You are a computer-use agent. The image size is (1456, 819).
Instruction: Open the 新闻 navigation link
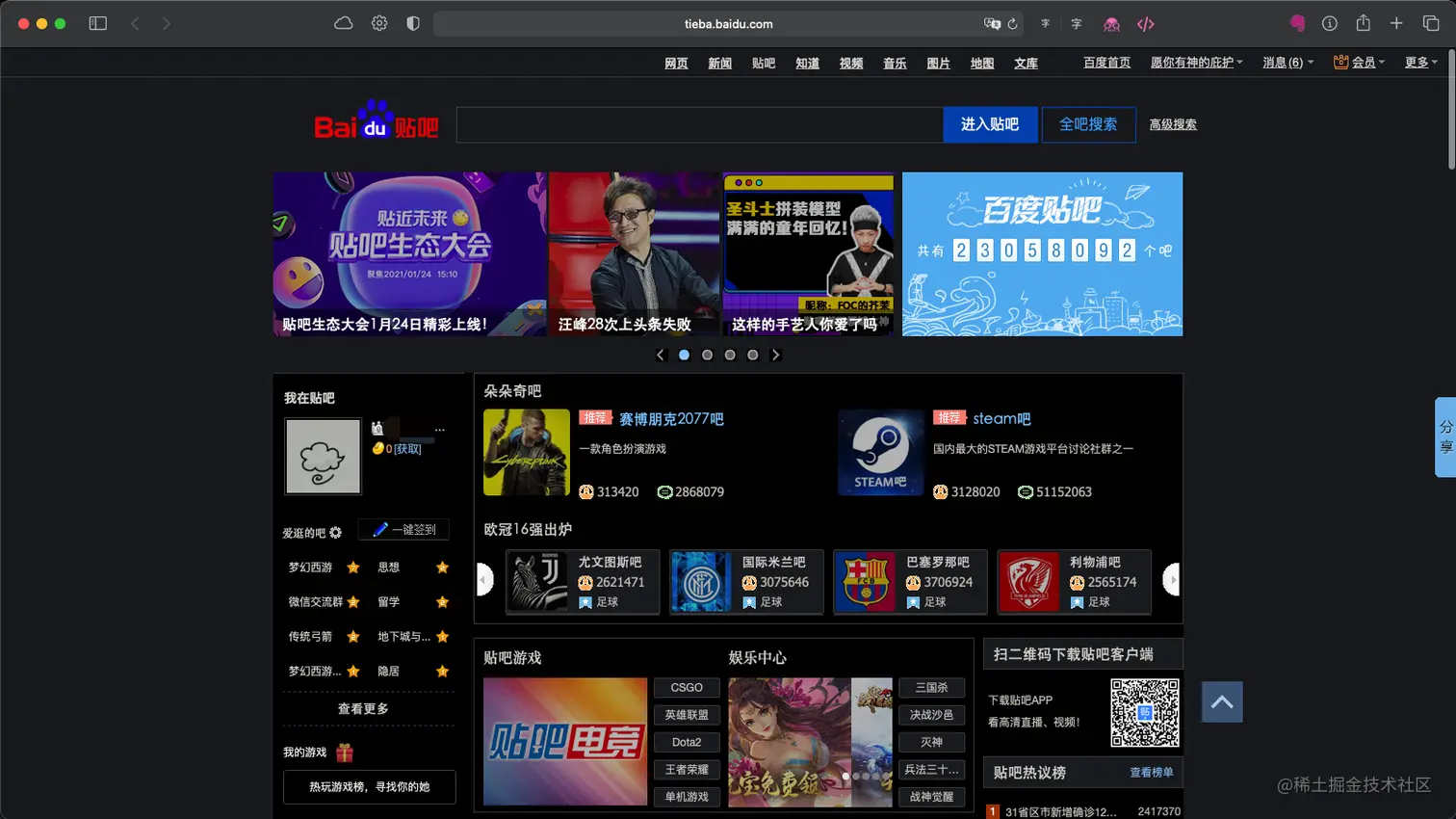click(x=720, y=64)
